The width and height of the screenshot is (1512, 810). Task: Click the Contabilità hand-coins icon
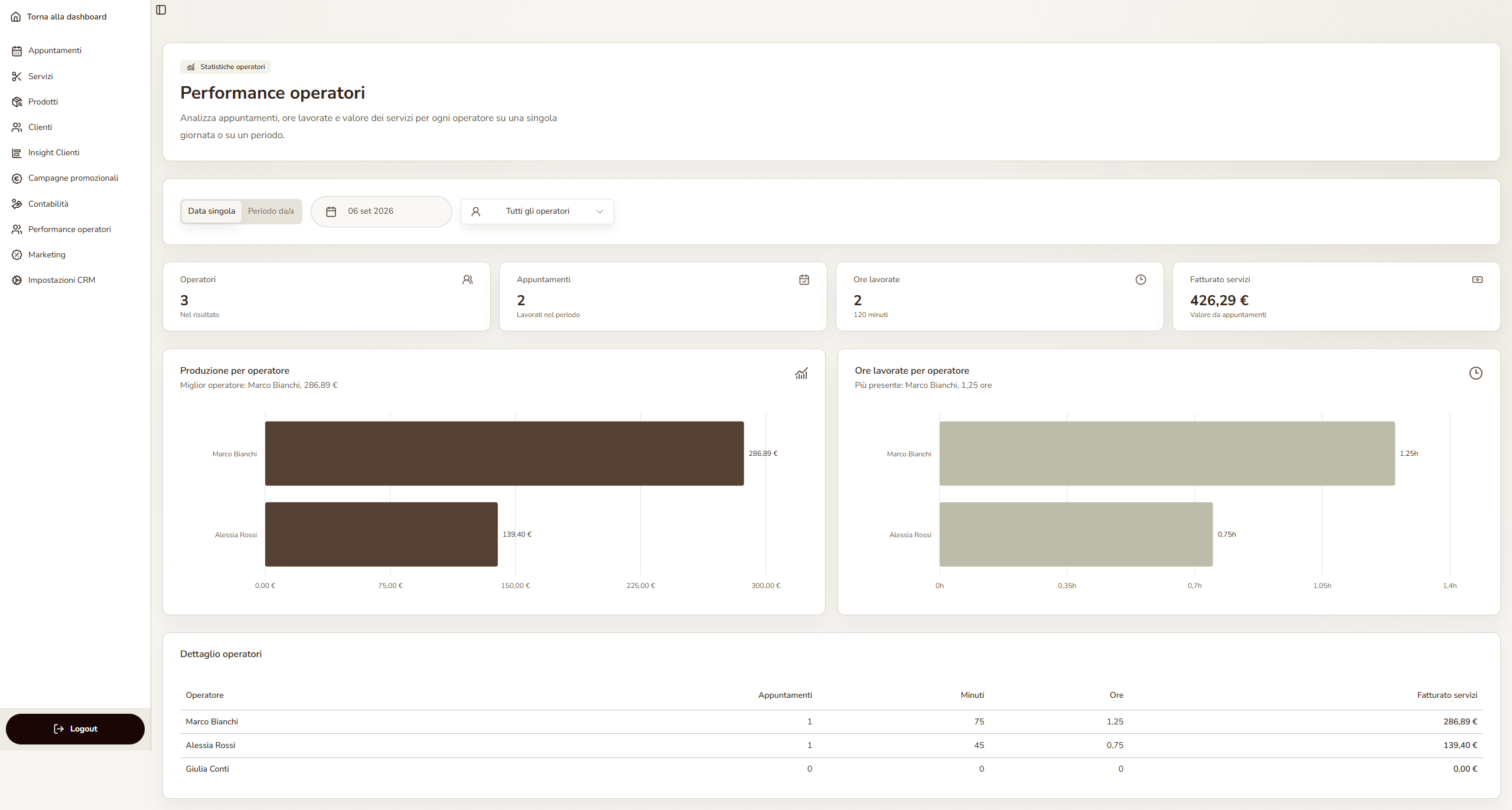click(17, 204)
